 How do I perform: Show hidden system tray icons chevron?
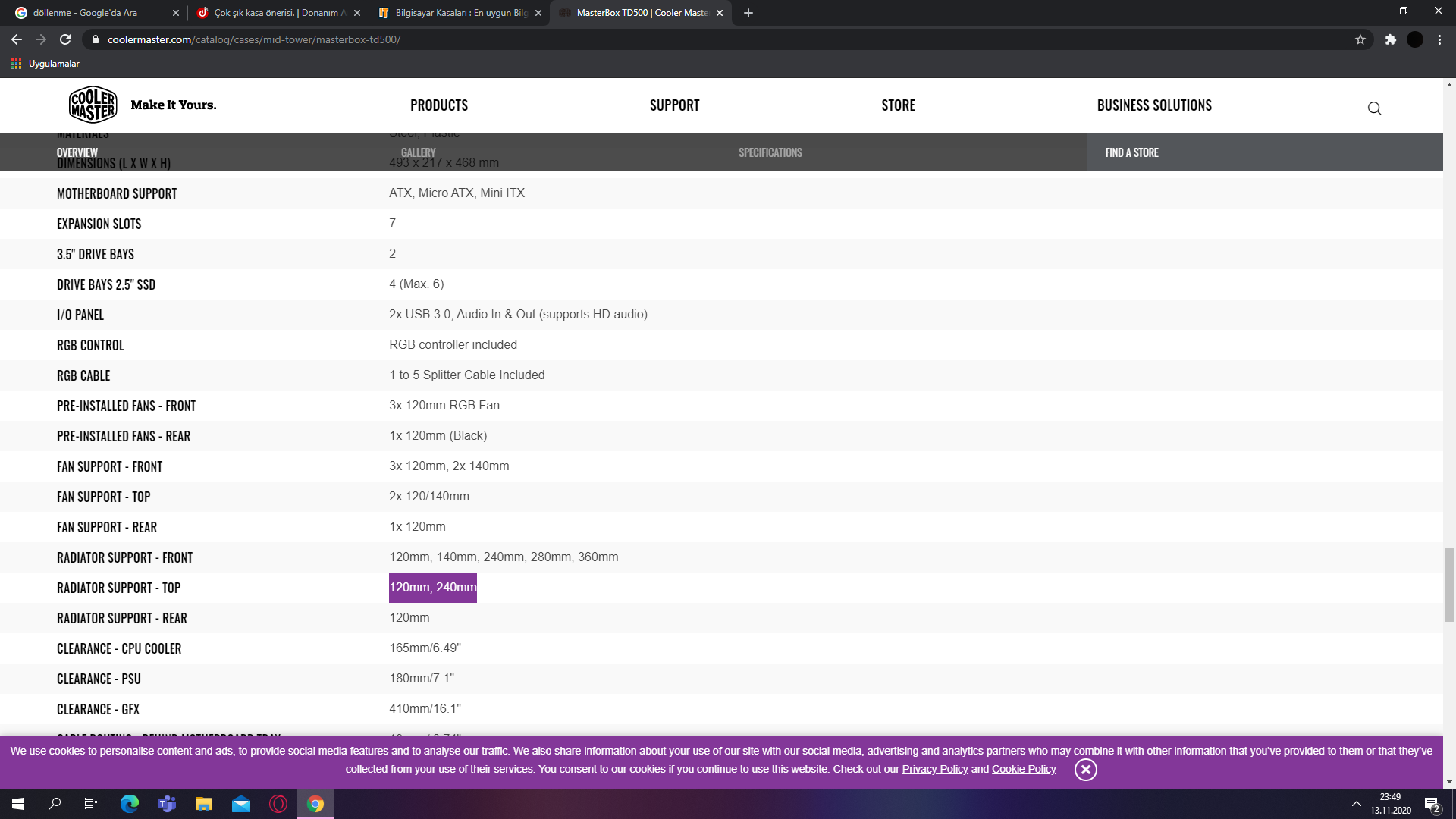coord(1356,804)
